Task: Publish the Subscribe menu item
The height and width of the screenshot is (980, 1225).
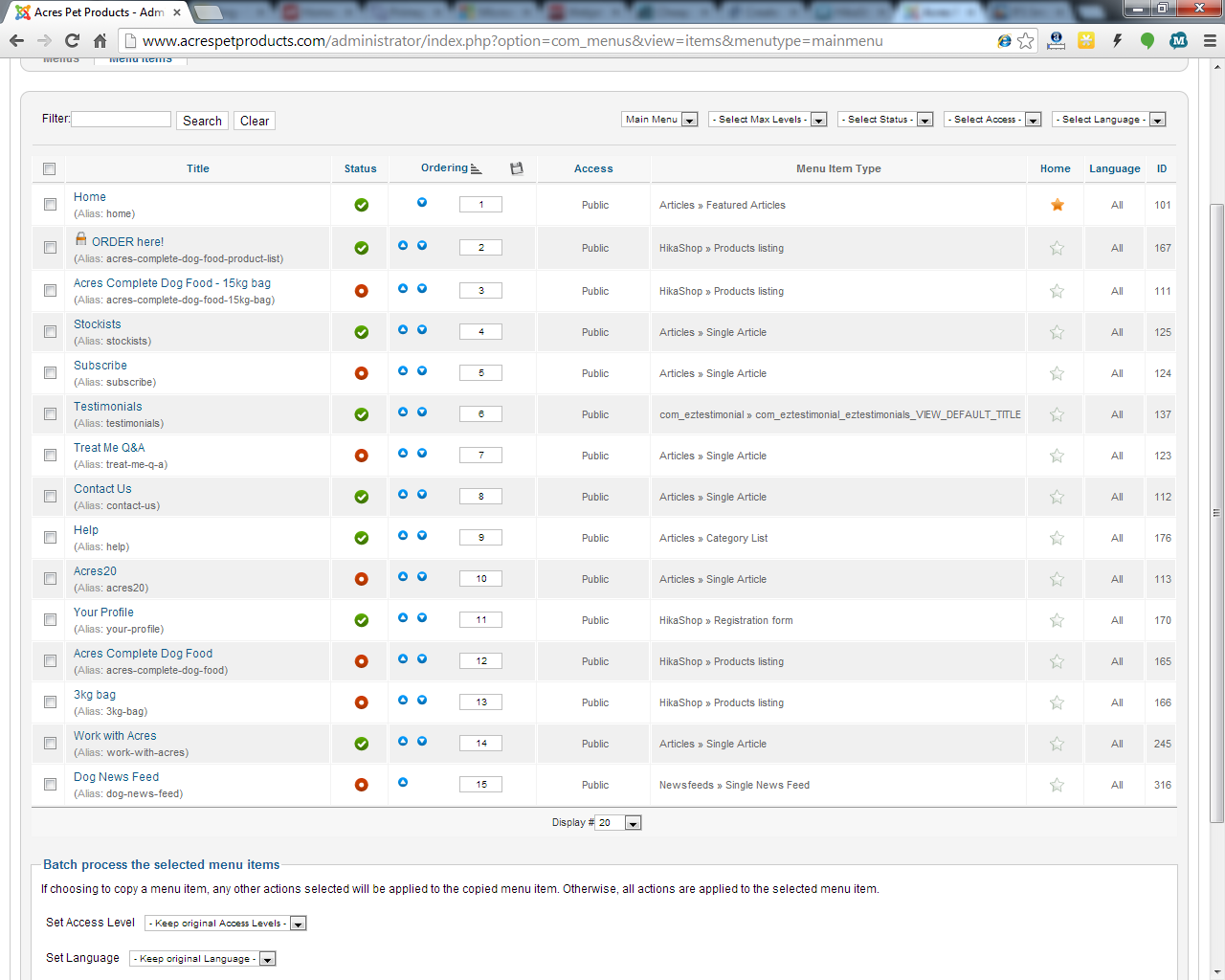Action: 362,373
